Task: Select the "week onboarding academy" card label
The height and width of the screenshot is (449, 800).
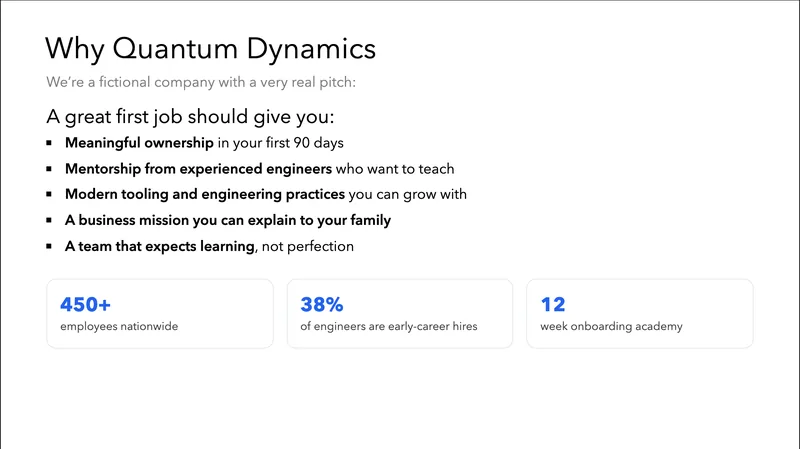Action: (x=612, y=326)
